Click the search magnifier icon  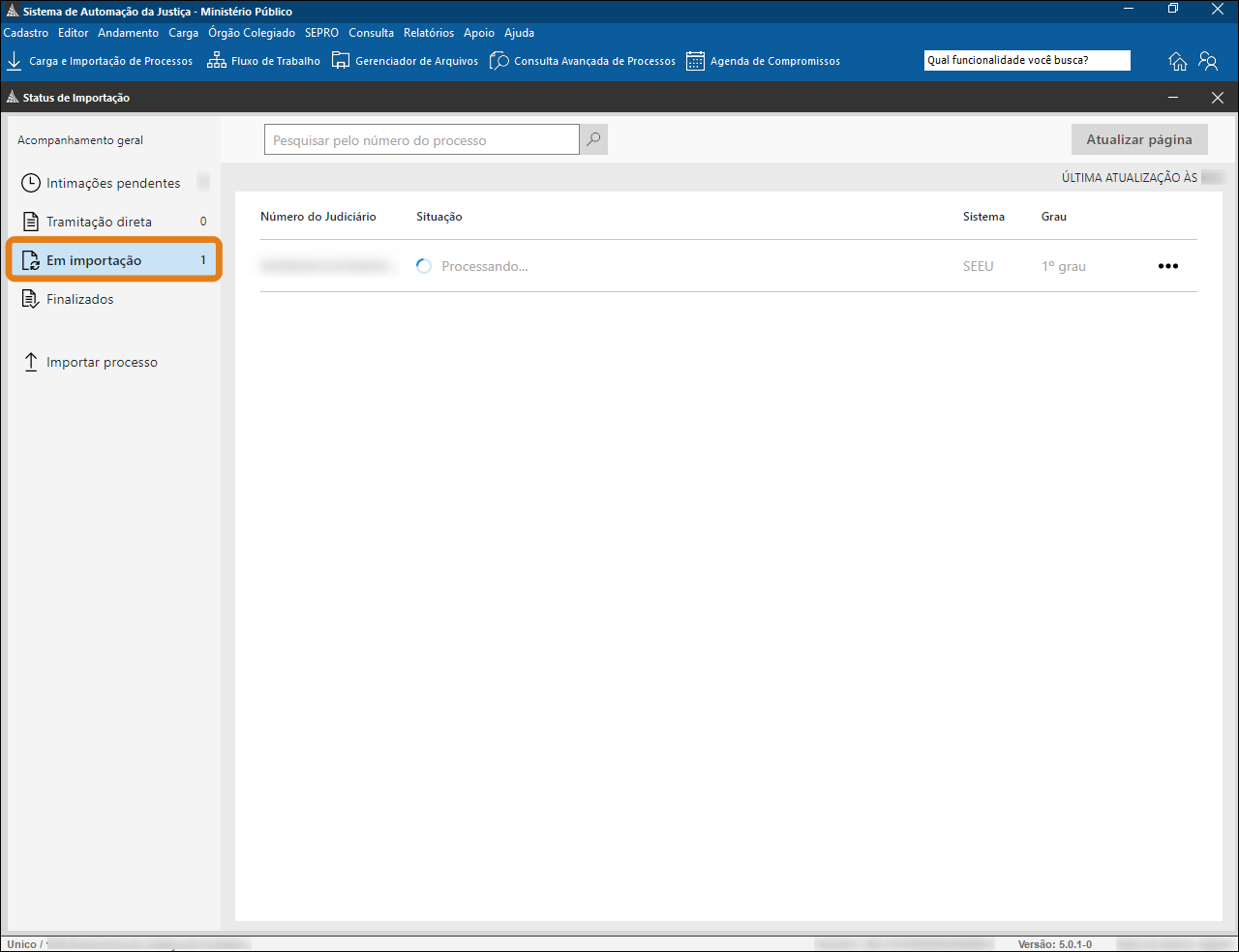pyautogui.click(x=593, y=139)
